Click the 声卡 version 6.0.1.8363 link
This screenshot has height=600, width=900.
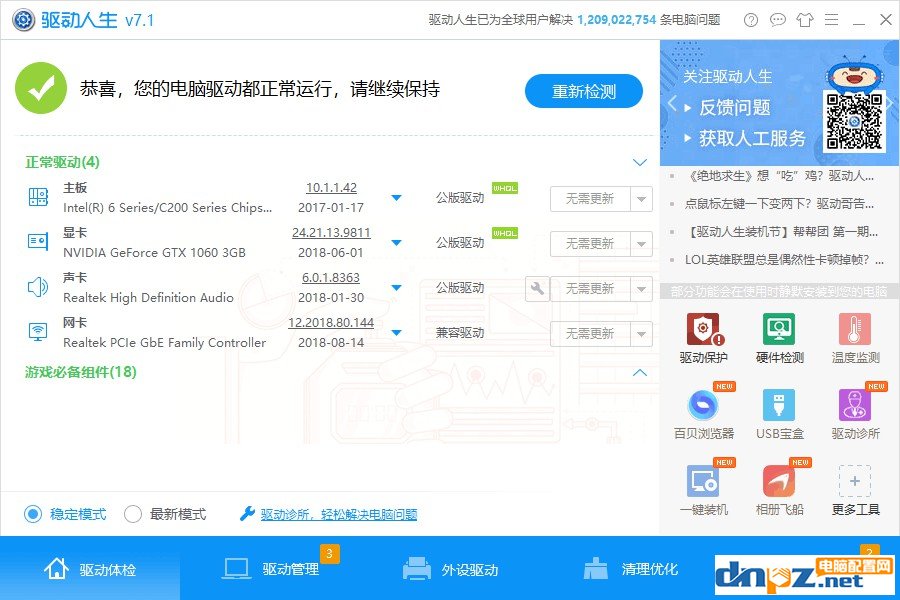tap(331, 277)
